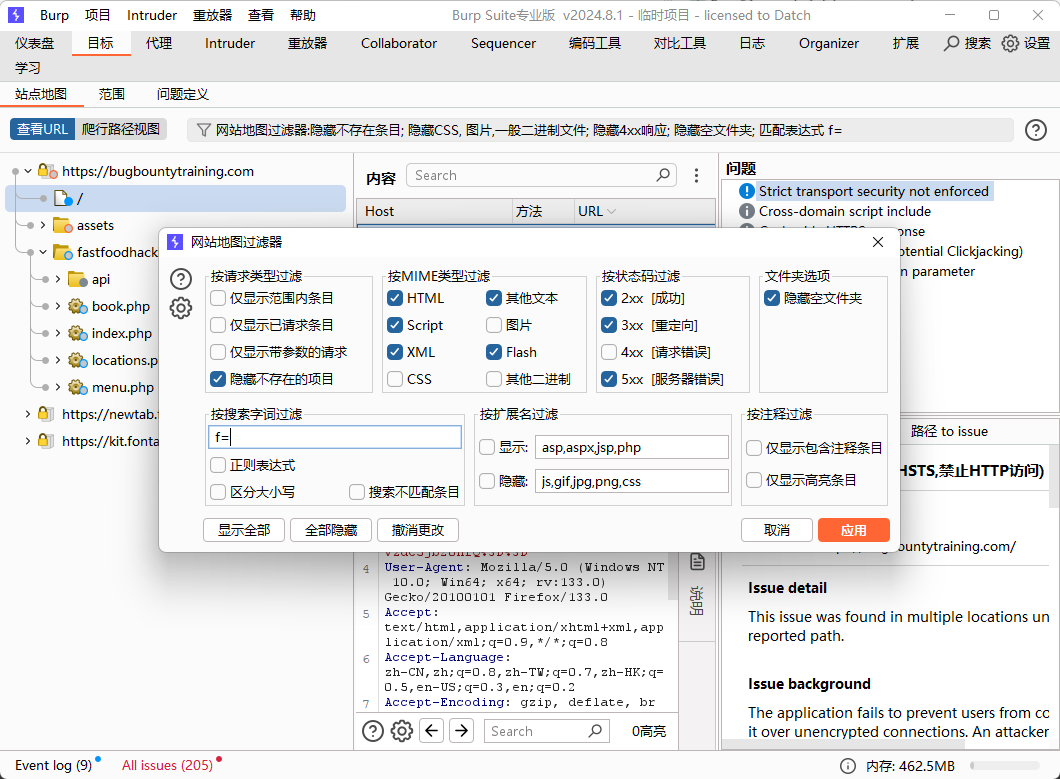Switch to the 爬行路径视图 view
The width and height of the screenshot is (1060, 779).
pos(121,129)
